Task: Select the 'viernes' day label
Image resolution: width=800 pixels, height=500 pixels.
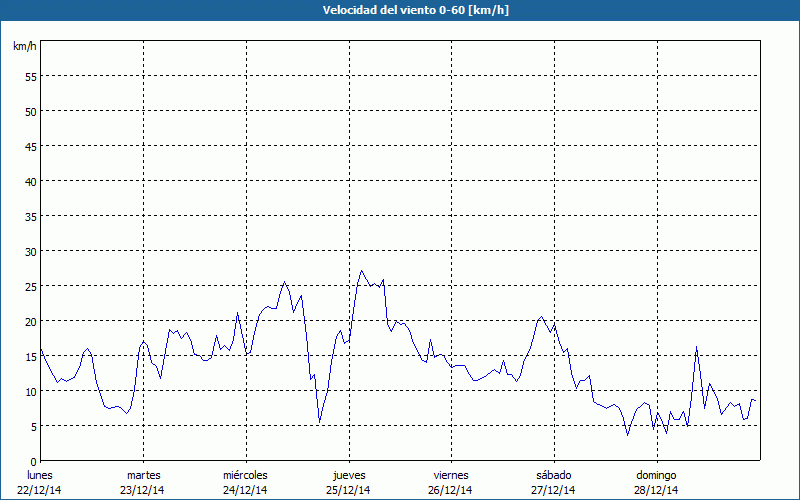Action: tap(451, 475)
